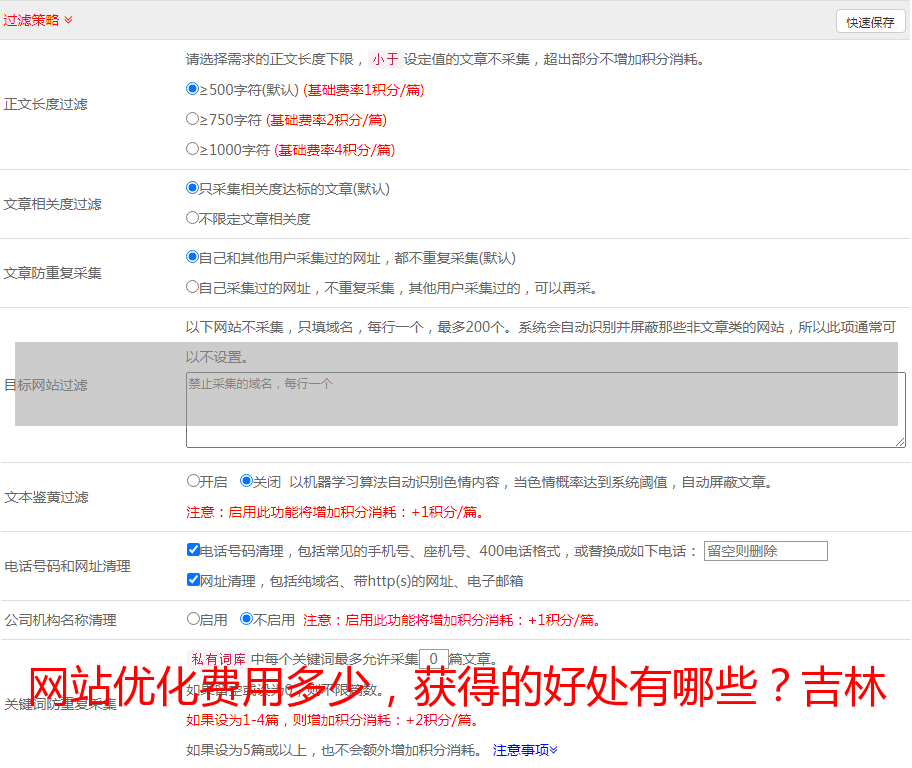912x768 pixels.
Task: Select 自己和其他用户采集过的网址都不重复采集 option
Action: [192, 257]
